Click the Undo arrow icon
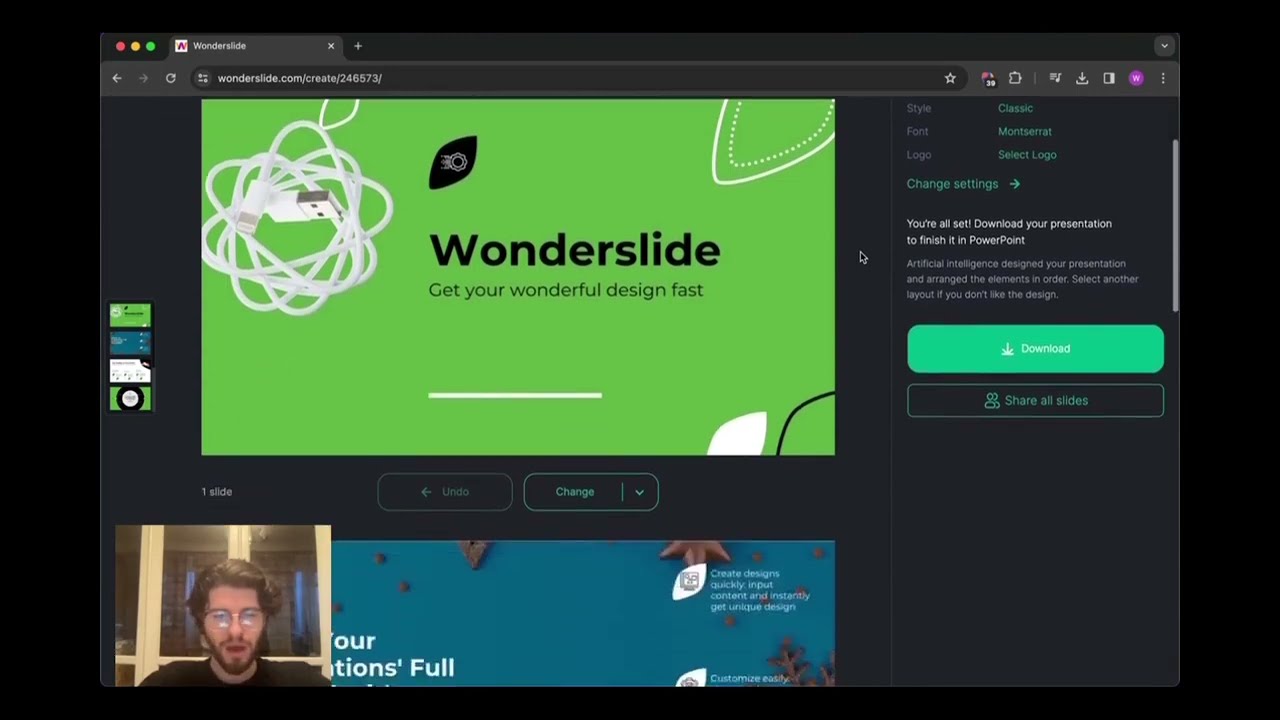 426,491
